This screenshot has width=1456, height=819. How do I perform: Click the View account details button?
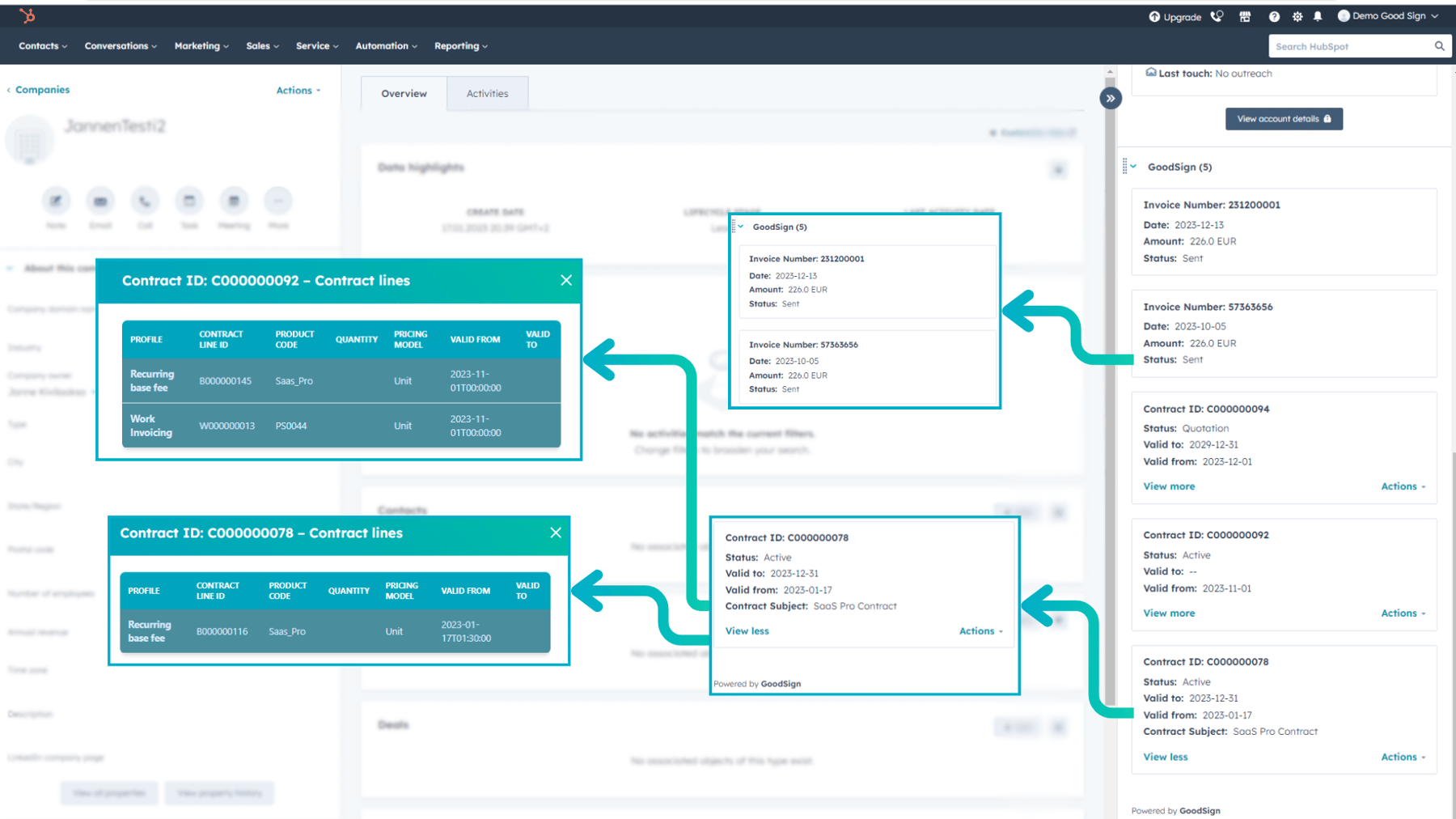pos(1284,119)
